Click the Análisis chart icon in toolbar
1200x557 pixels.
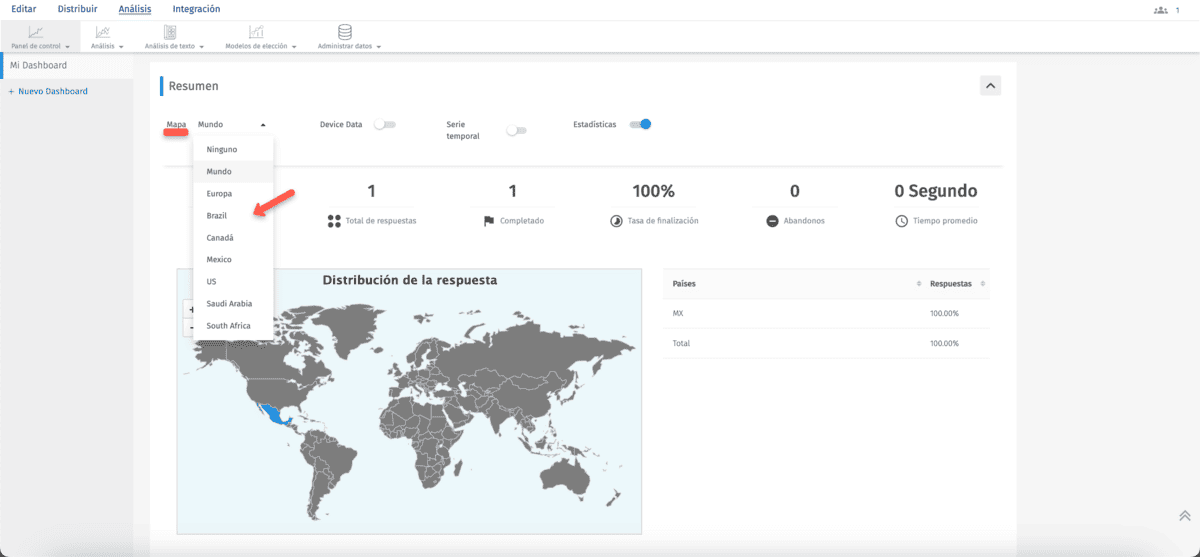(103, 33)
